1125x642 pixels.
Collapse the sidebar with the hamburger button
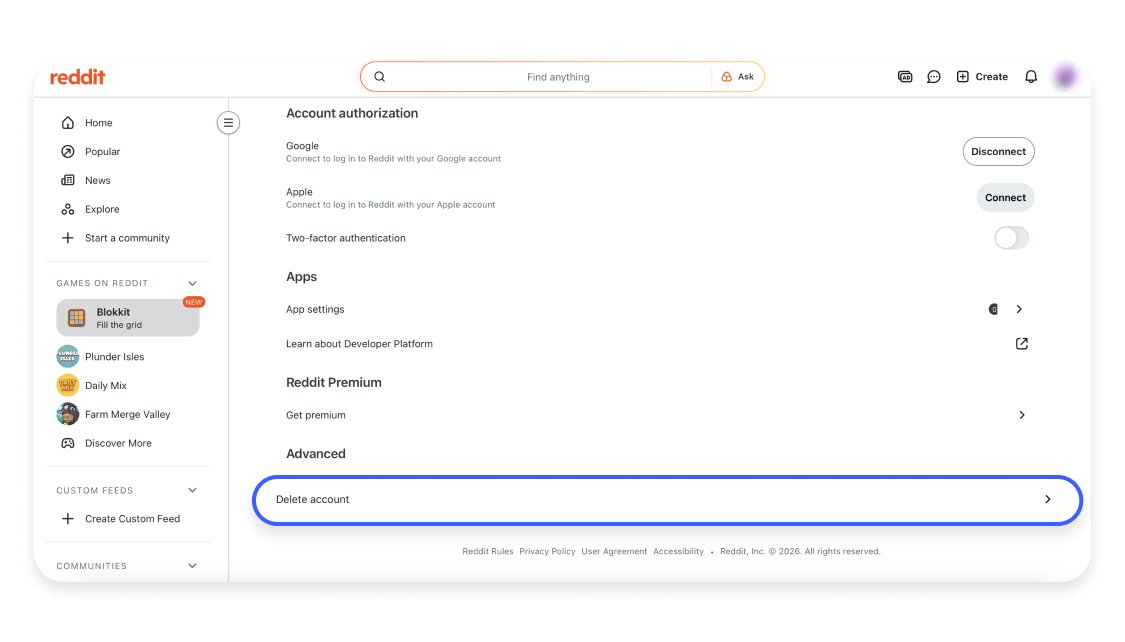[x=228, y=122]
